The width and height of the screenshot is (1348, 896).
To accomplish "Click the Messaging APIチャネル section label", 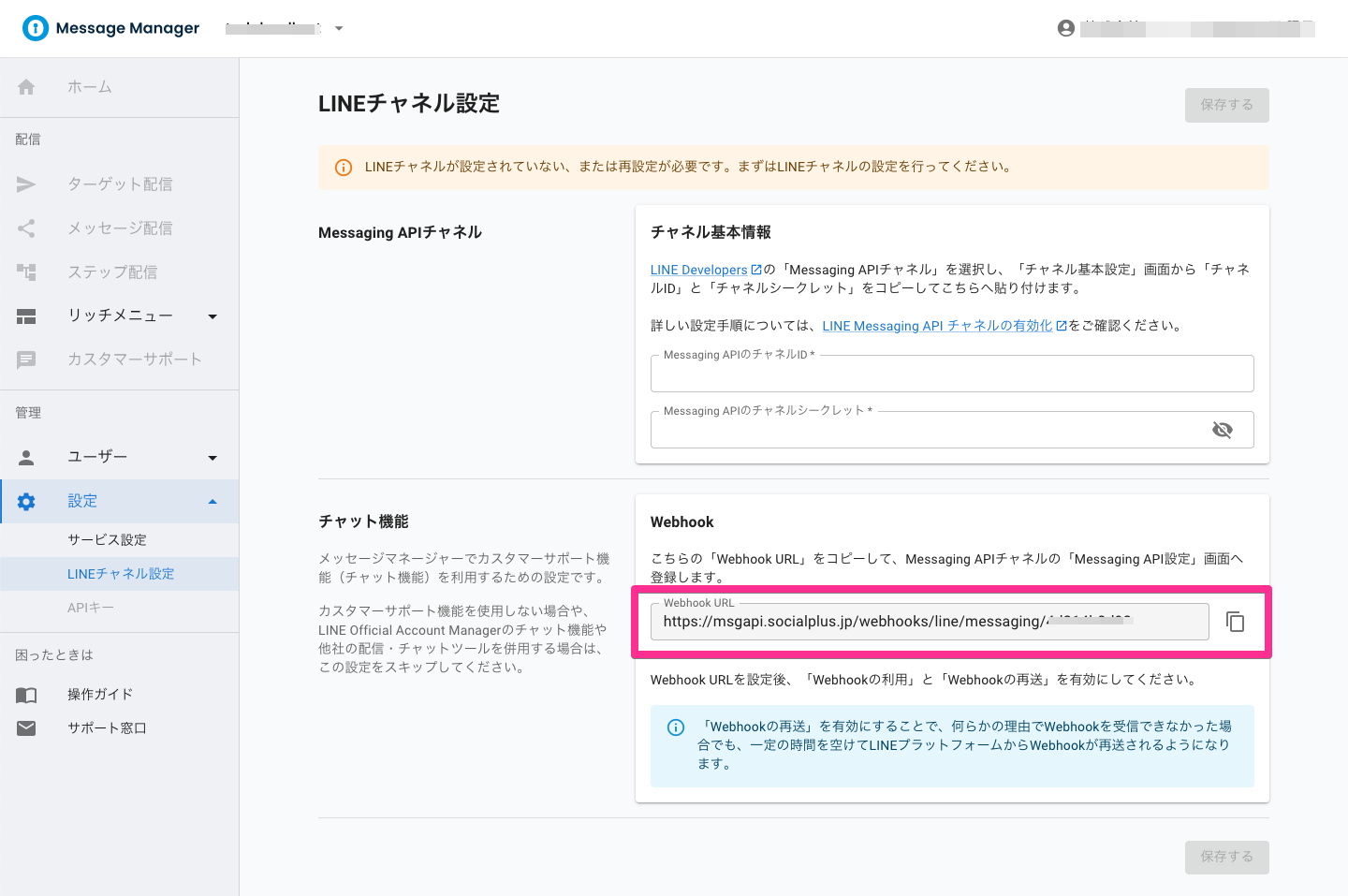I will (400, 232).
